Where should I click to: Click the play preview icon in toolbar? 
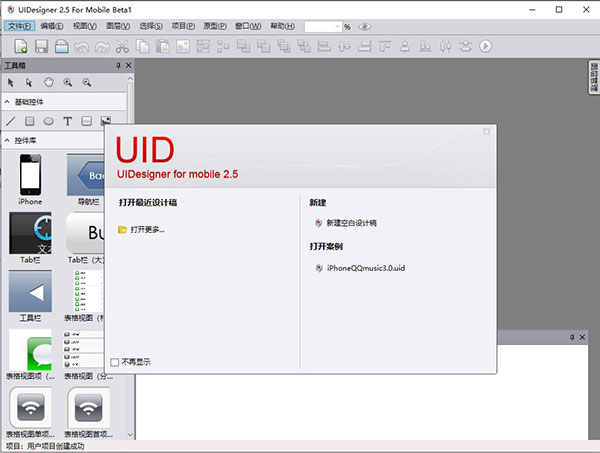point(485,46)
